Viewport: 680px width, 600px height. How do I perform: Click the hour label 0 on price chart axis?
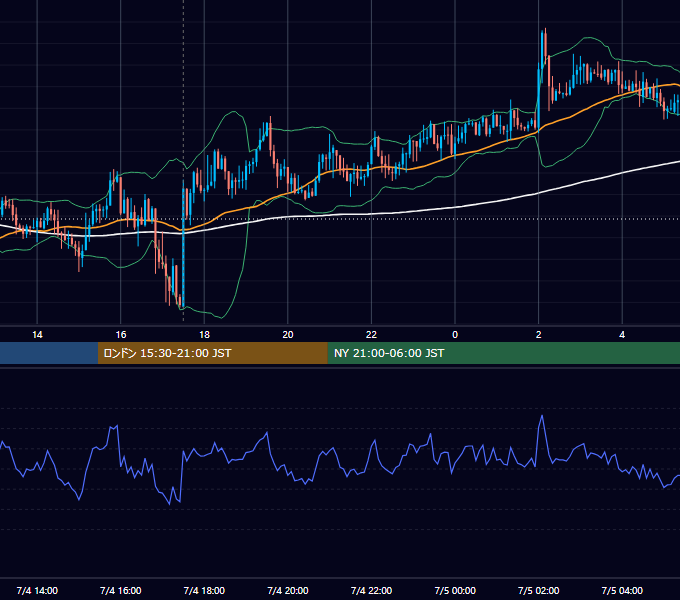[455, 335]
